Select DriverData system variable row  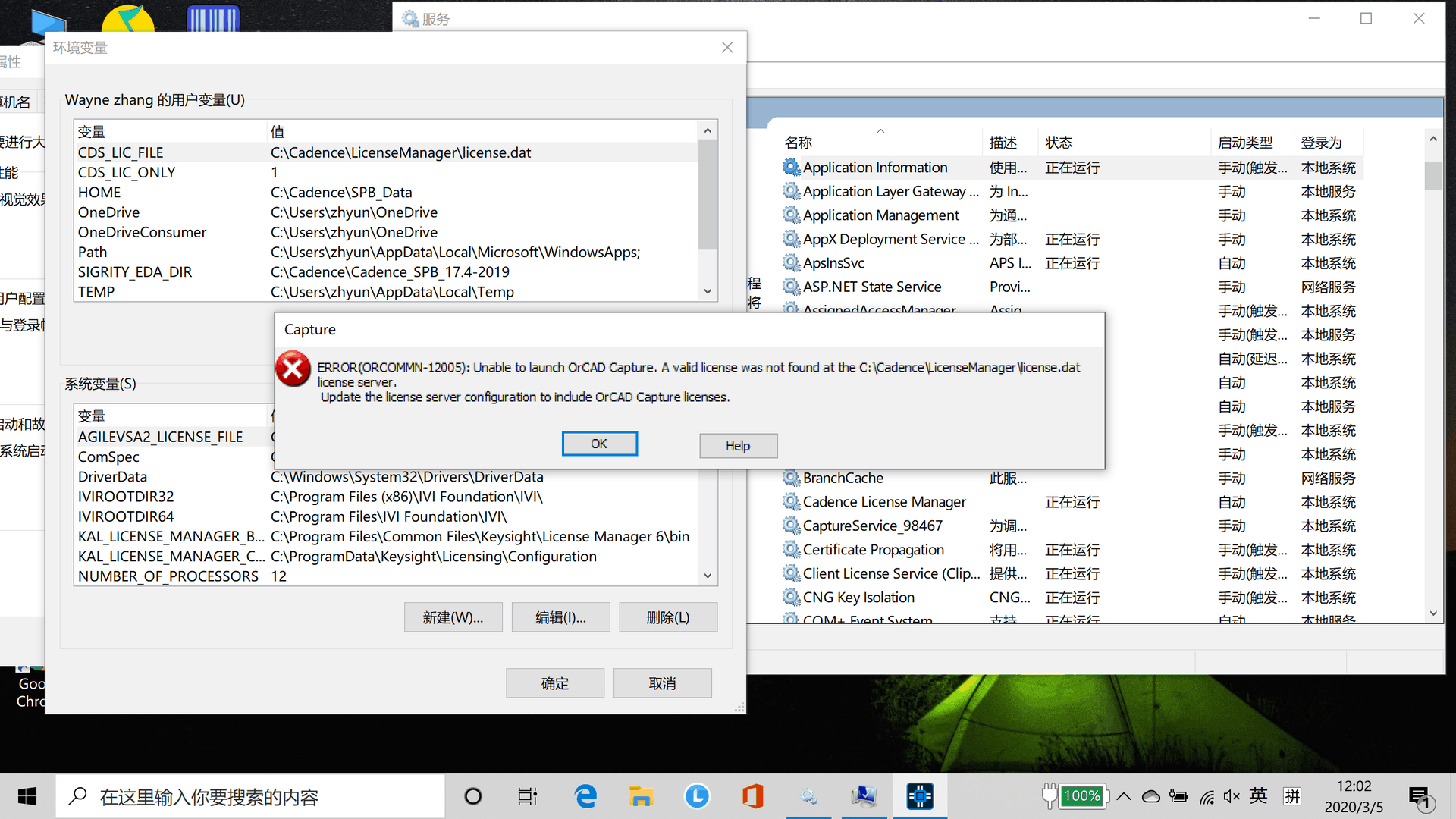click(386, 476)
